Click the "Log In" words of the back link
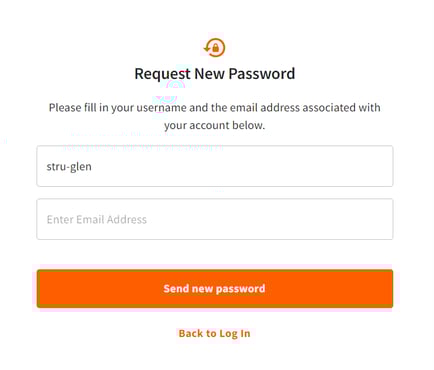Image resolution: width=434 pixels, height=370 pixels. [235, 334]
